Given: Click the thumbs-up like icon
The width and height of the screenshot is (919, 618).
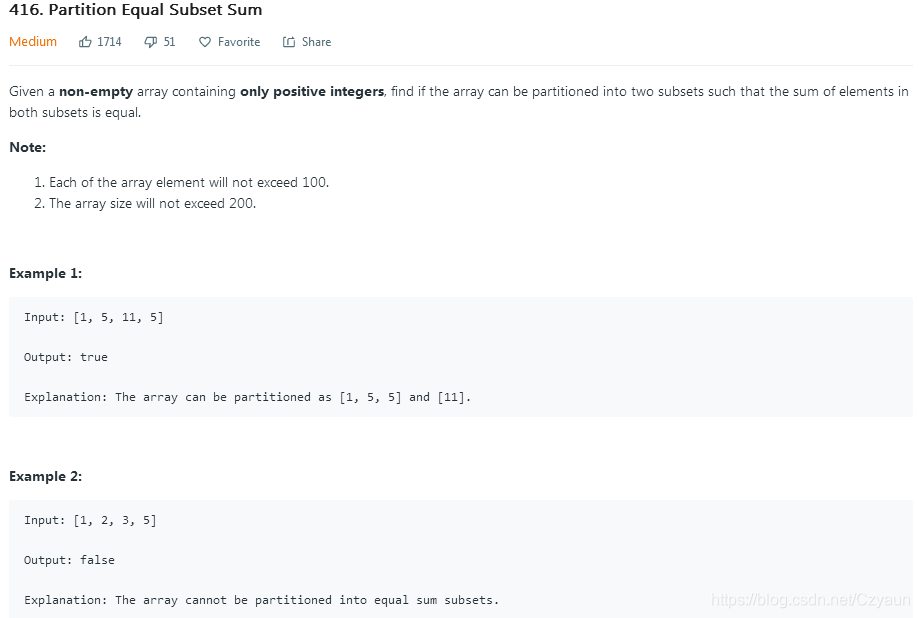Looking at the screenshot, I should point(85,42).
